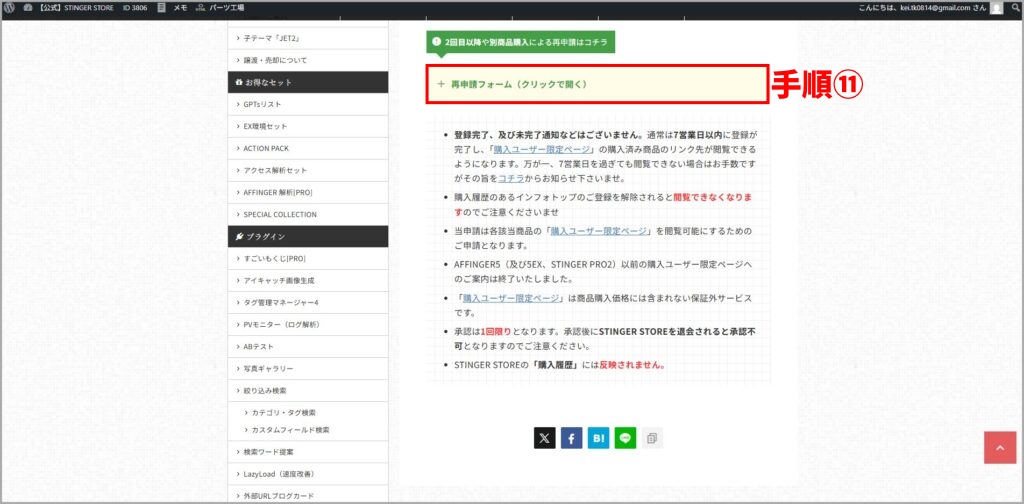Share the page via LINE
The width and height of the screenshot is (1024, 504).
pyautogui.click(x=625, y=438)
